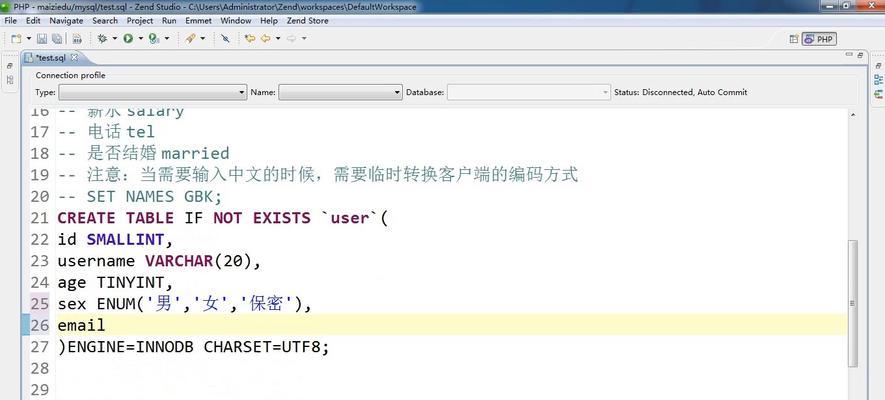Click the New file toolbar icon

click(x=16, y=38)
